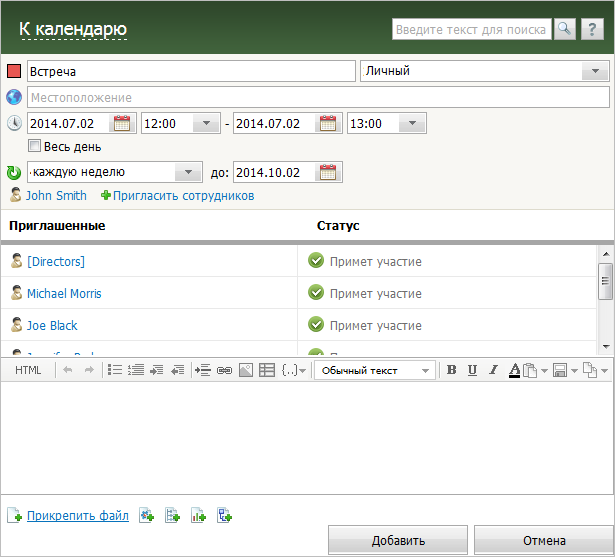Screen dimensions: 615x557
Task: Click 'Прикрепить файл' link
Action: (x=78, y=516)
